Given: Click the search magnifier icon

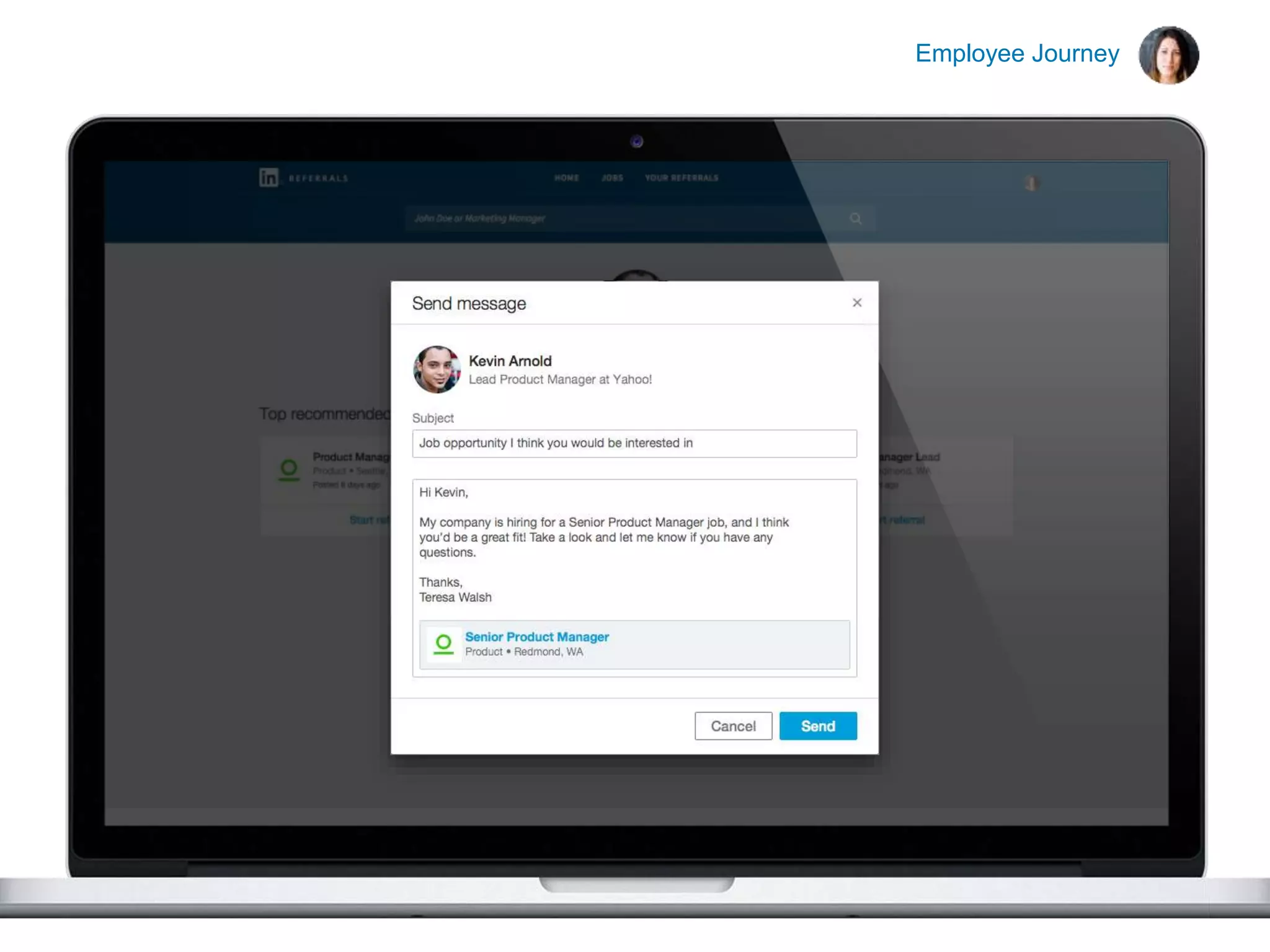Looking at the screenshot, I should (x=856, y=218).
